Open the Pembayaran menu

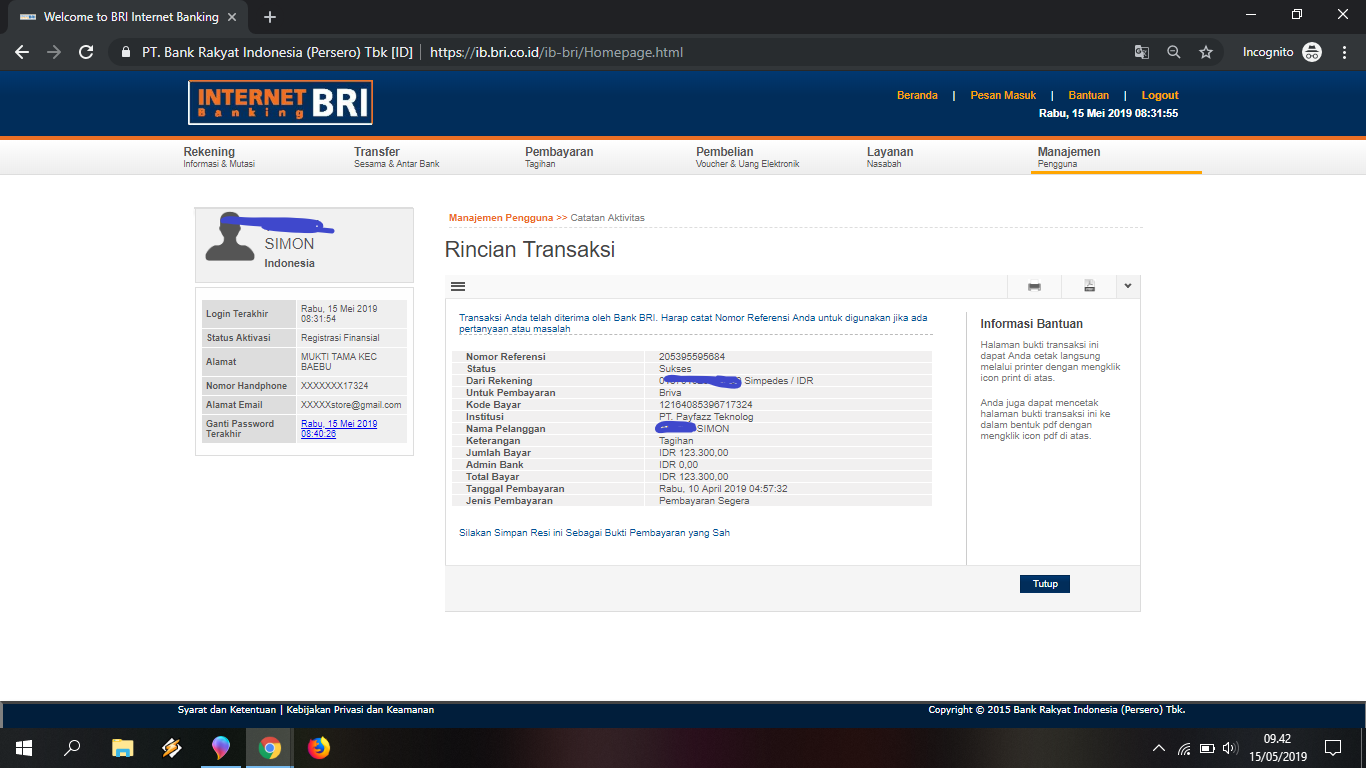[559, 157]
